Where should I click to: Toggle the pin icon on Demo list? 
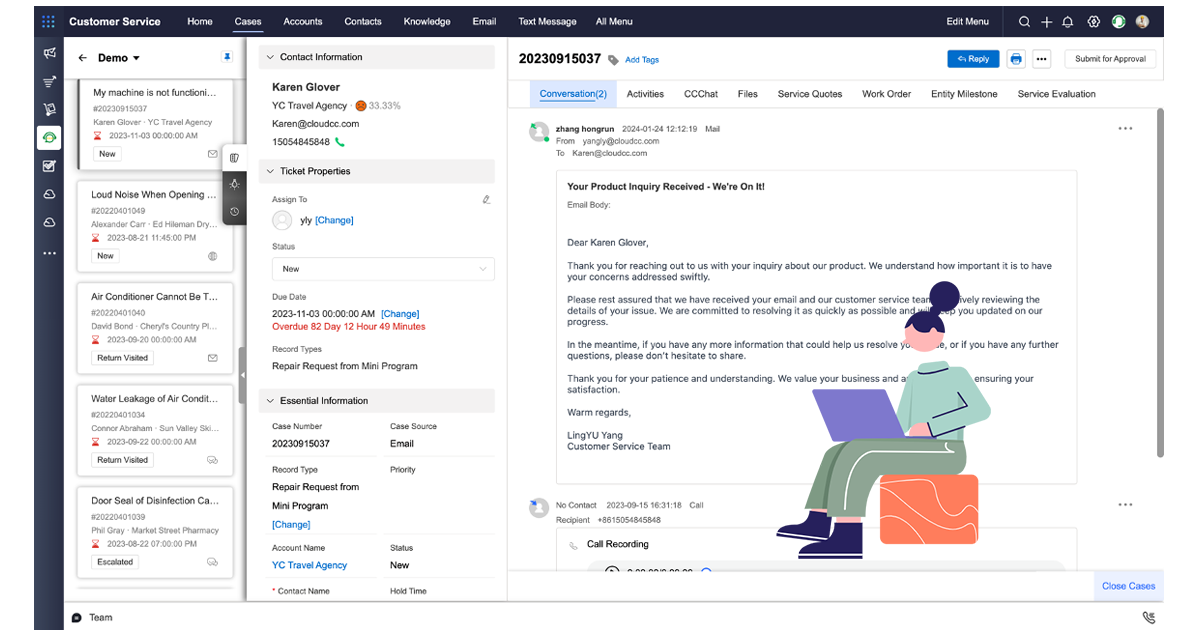click(x=226, y=58)
